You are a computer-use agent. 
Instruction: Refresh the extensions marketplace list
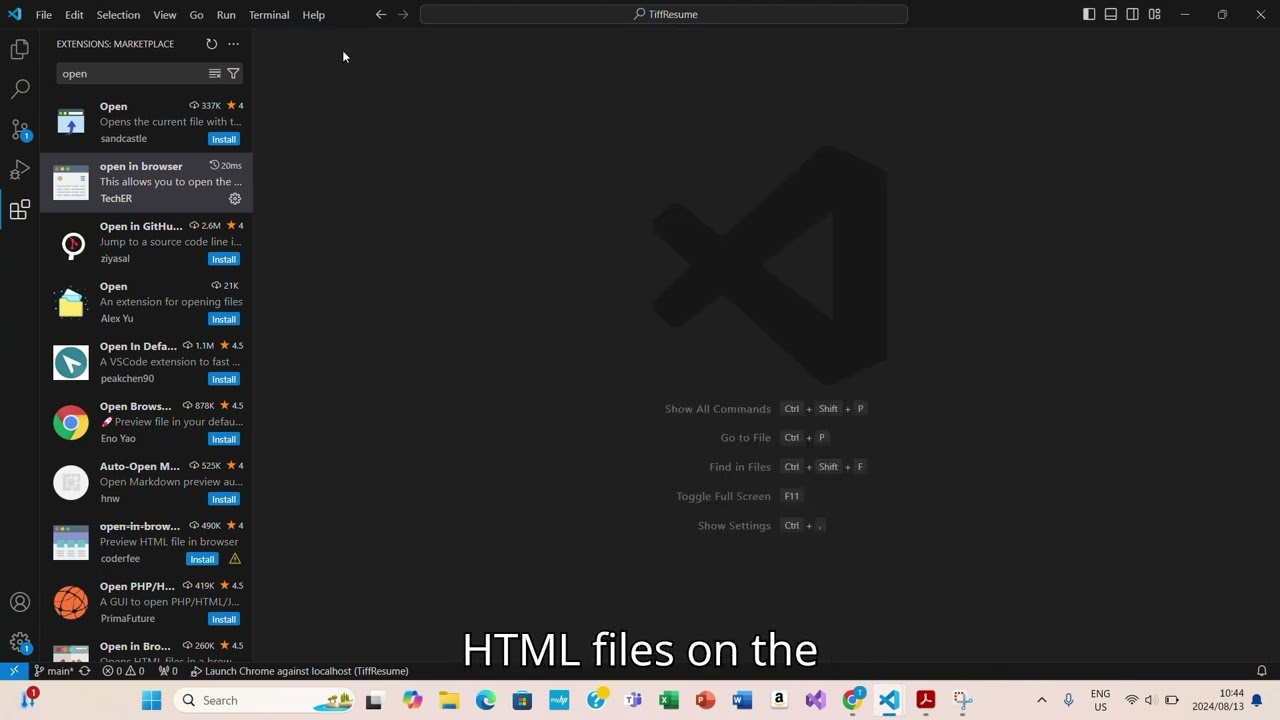[x=211, y=44]
